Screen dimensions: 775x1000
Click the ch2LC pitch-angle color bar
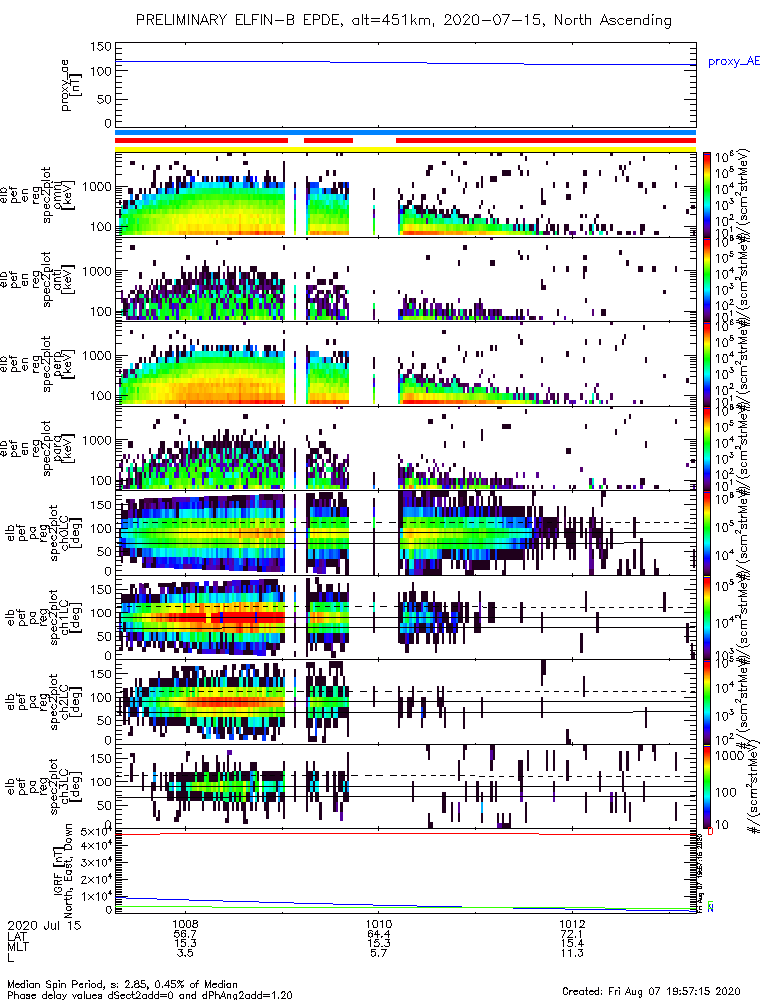(706, 702)
